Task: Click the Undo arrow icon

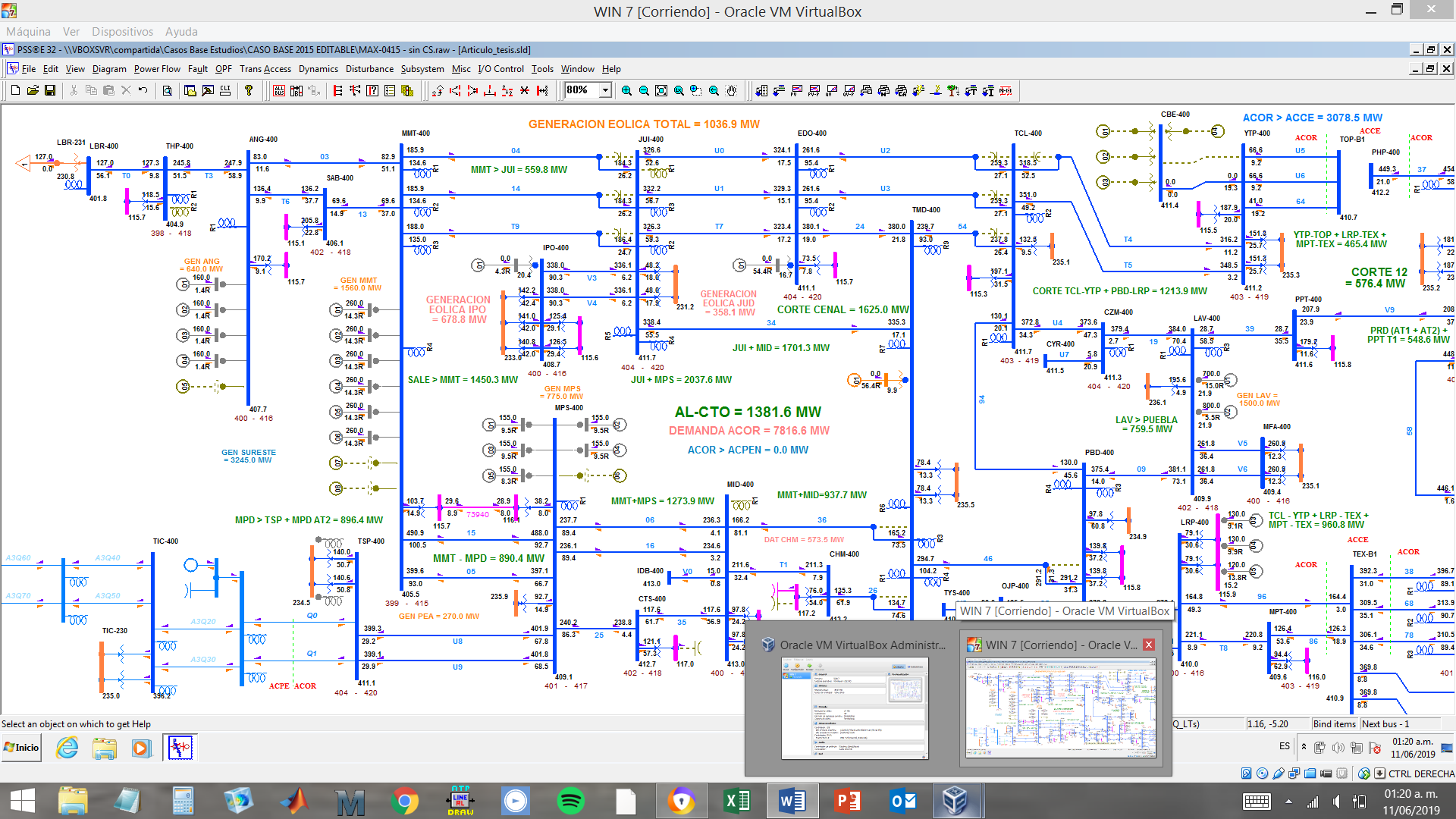Action: click(143, 90)
